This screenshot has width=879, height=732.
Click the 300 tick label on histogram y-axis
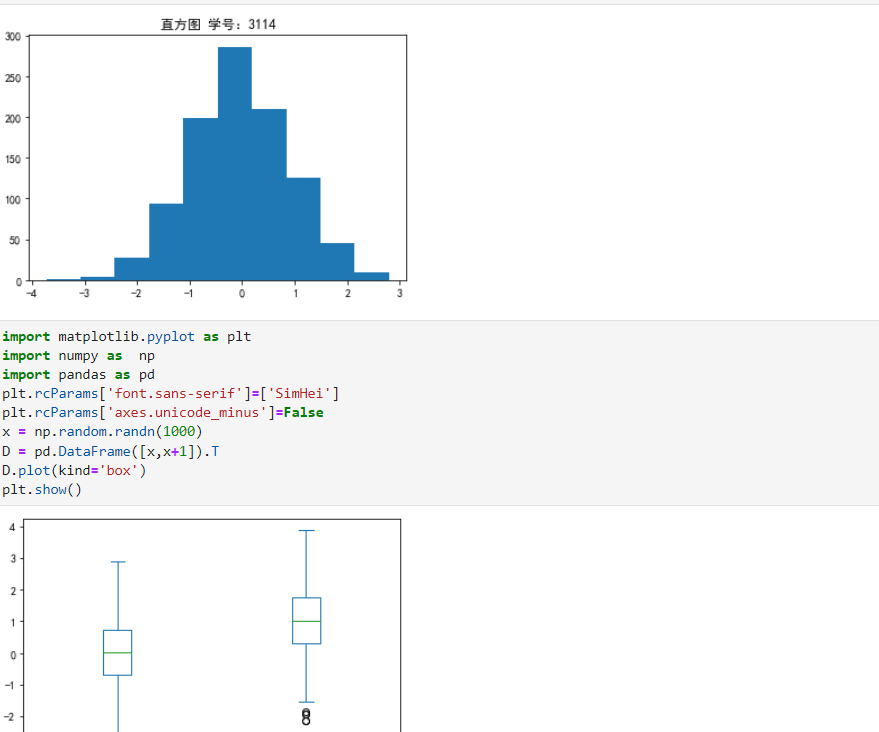13,37
